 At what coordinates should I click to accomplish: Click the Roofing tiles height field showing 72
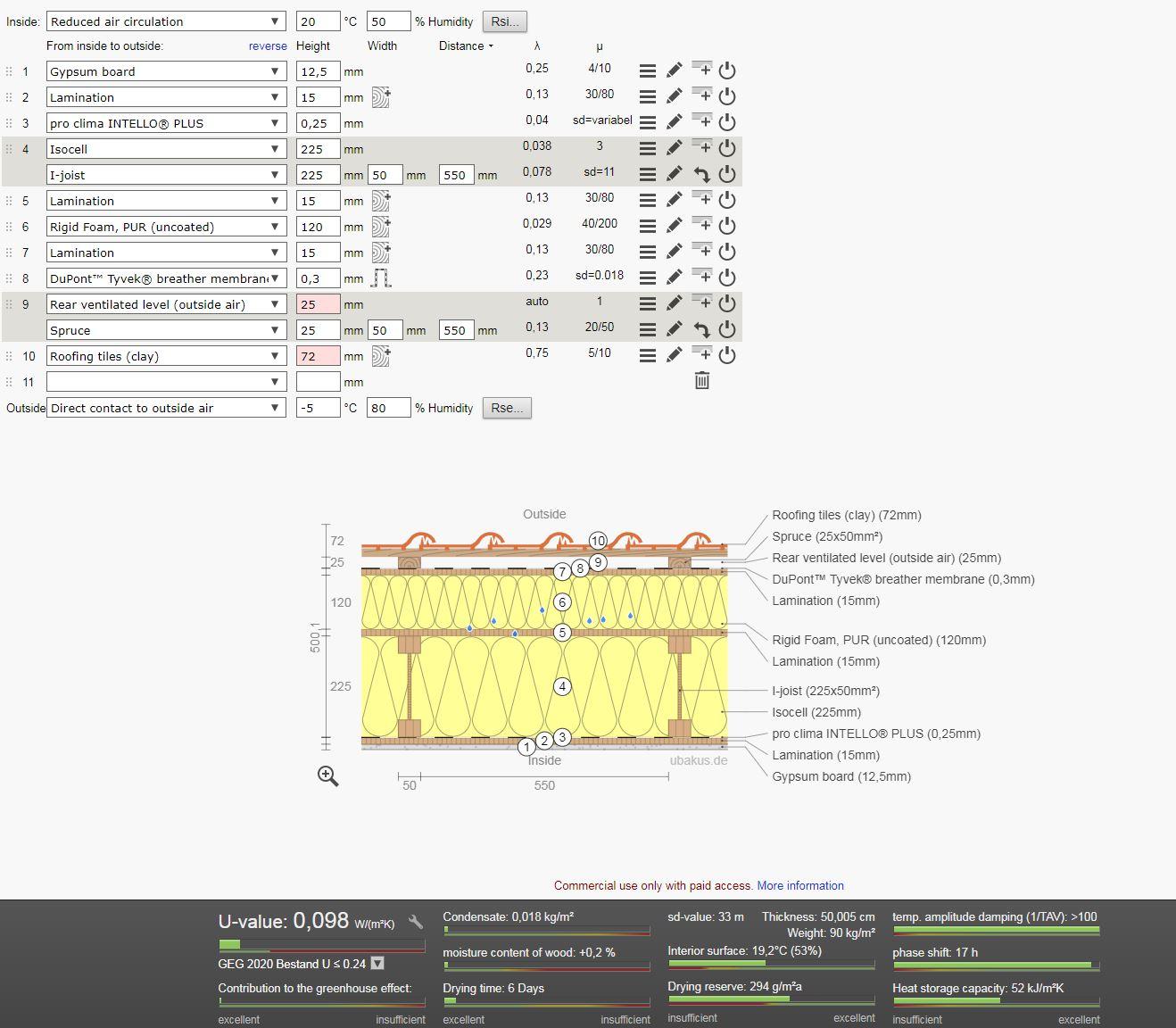click(x=318, y=356)
